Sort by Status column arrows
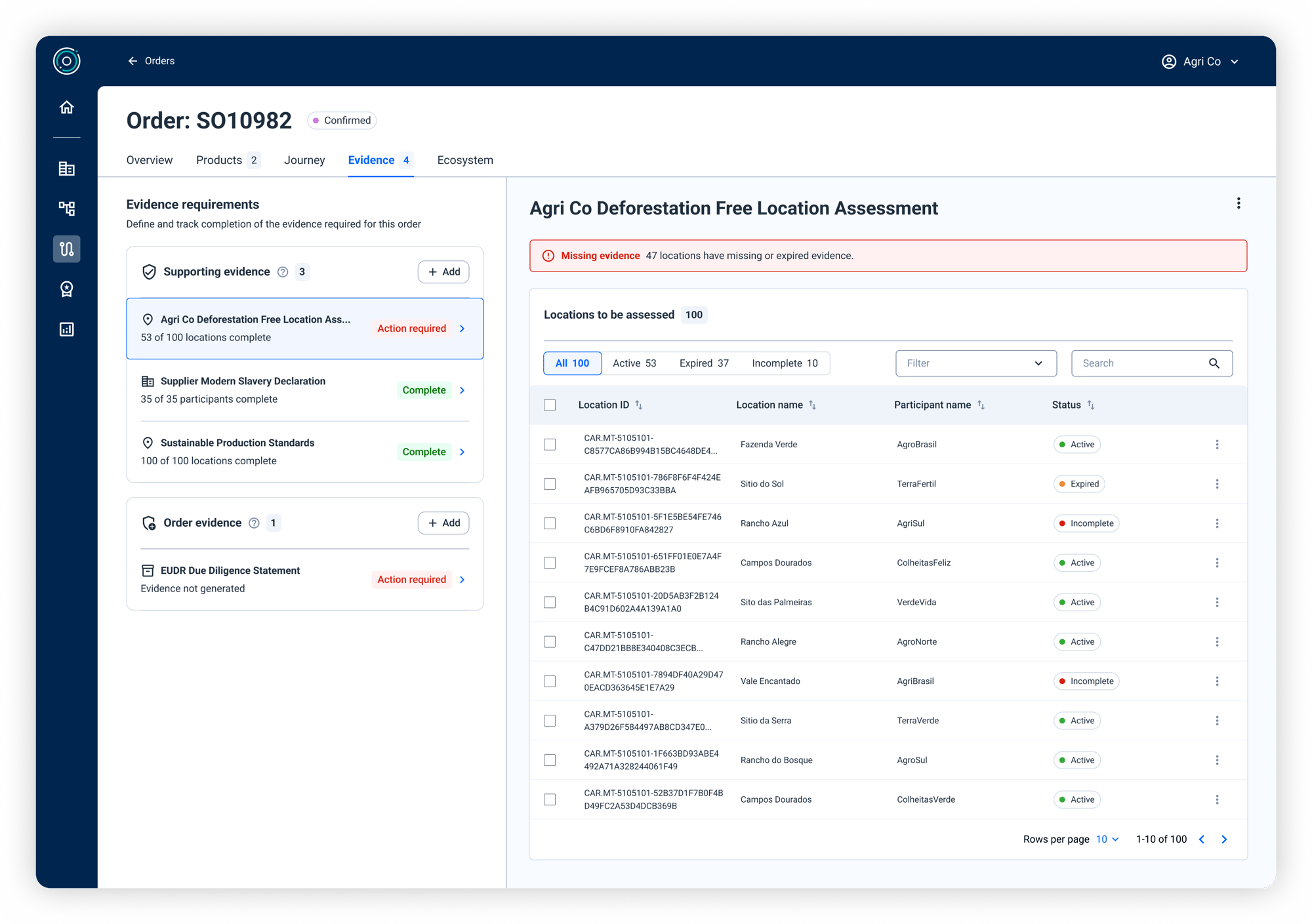Image resolution: width=1312 pixels, height=924 pixels. click(1090, 405)
